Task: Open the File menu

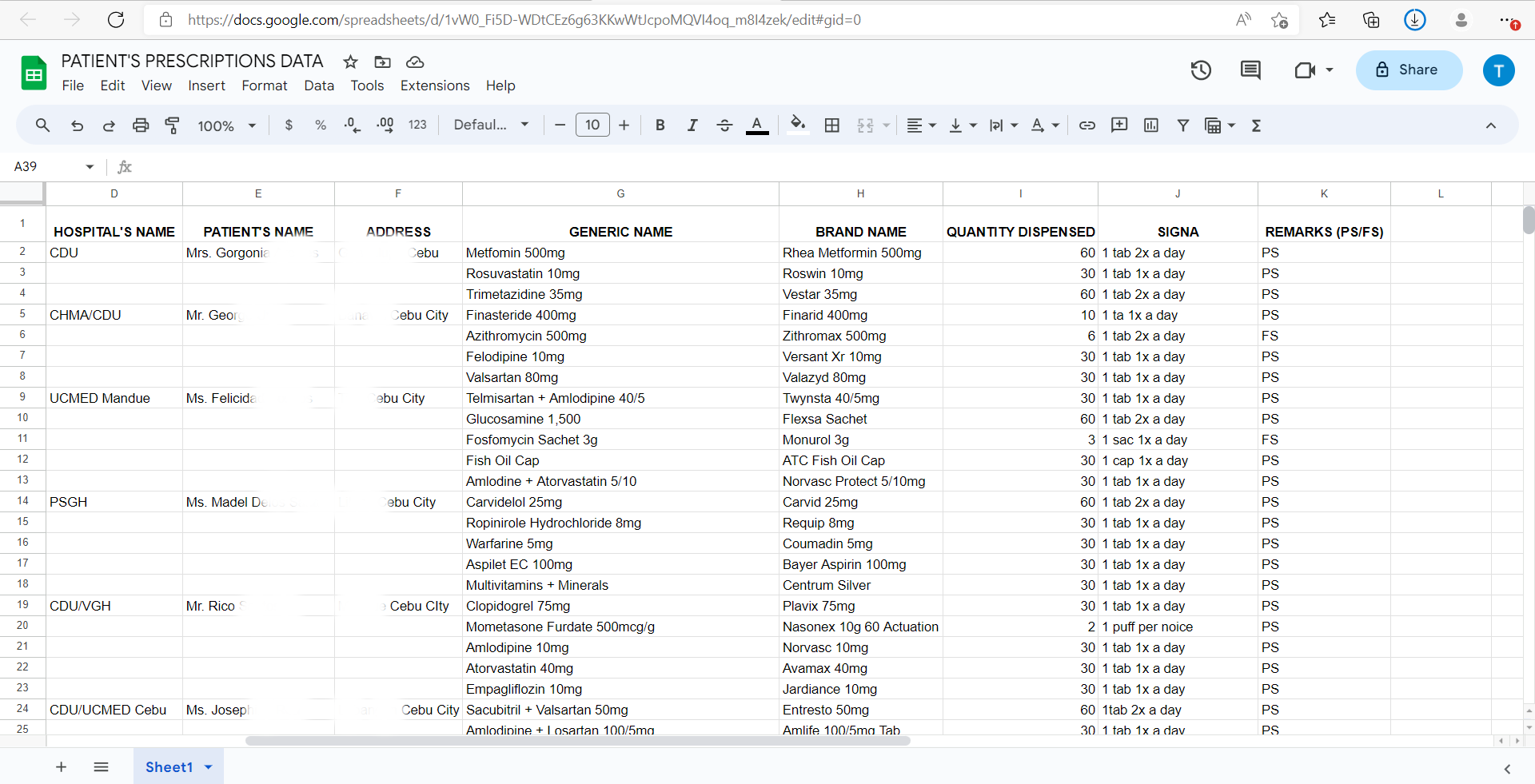Action: [73, 86]
